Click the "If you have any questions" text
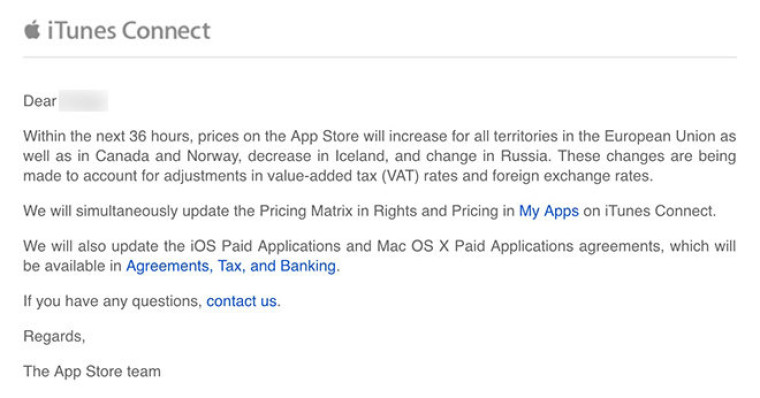 [112, 301]
